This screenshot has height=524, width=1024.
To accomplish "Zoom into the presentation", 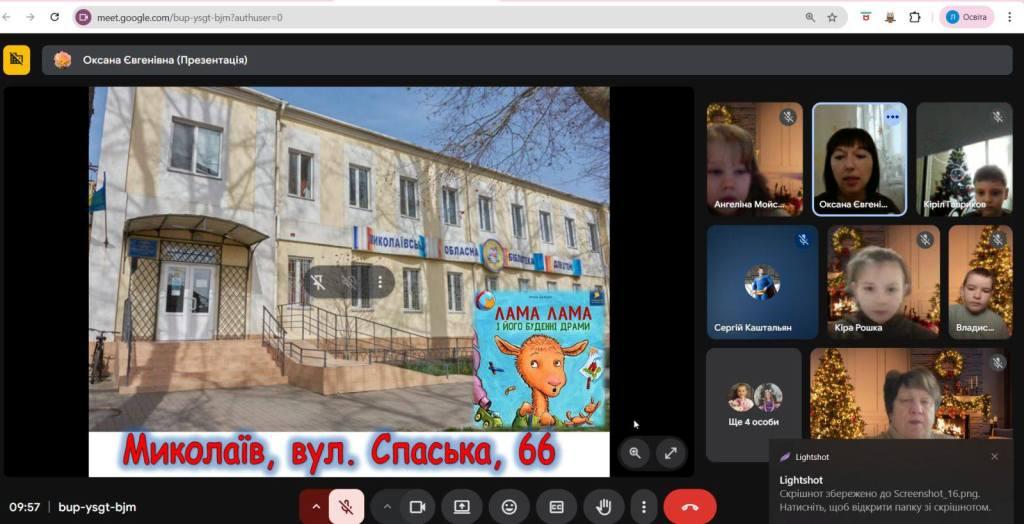I will click(x=635, y=453).
